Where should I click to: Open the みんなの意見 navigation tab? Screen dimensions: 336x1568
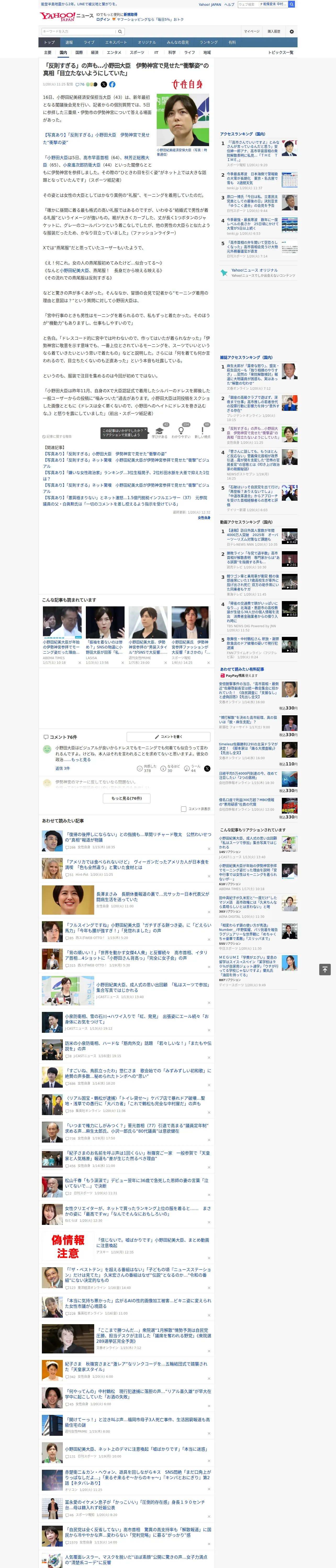click(x=177, y=43)
